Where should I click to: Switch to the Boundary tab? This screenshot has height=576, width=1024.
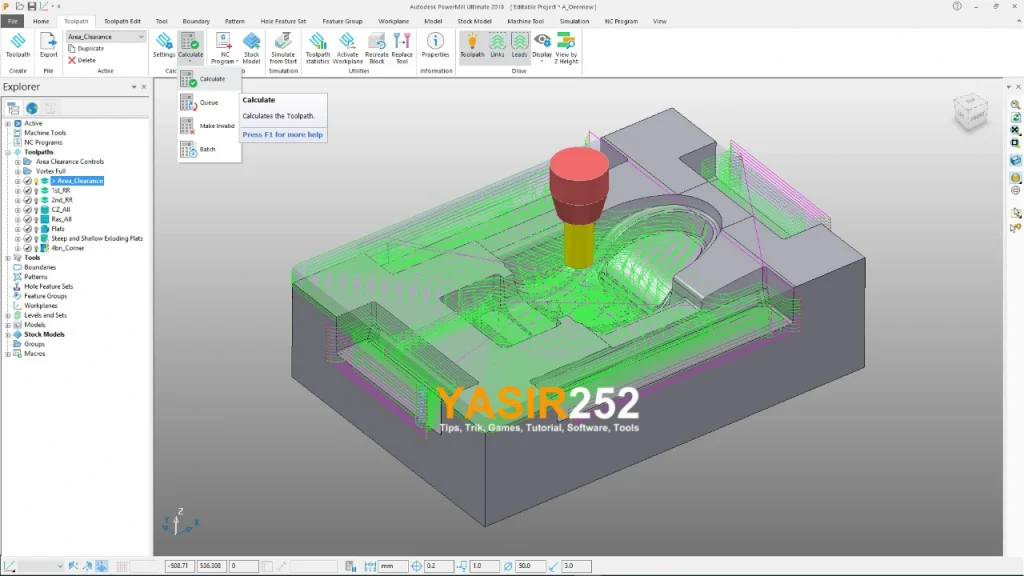[196, 21]
